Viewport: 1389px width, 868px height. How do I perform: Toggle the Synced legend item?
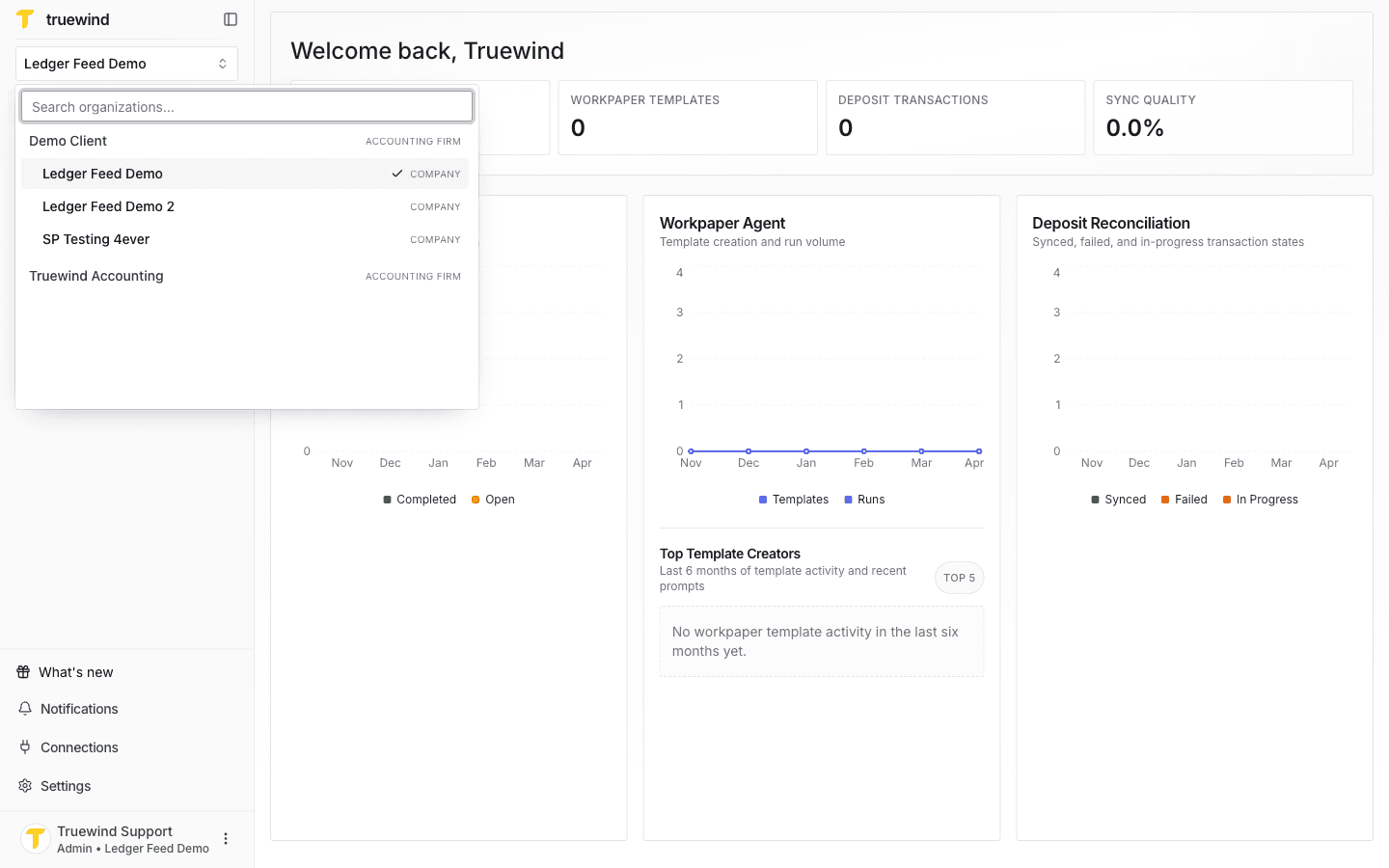(x=1119, y=500)
